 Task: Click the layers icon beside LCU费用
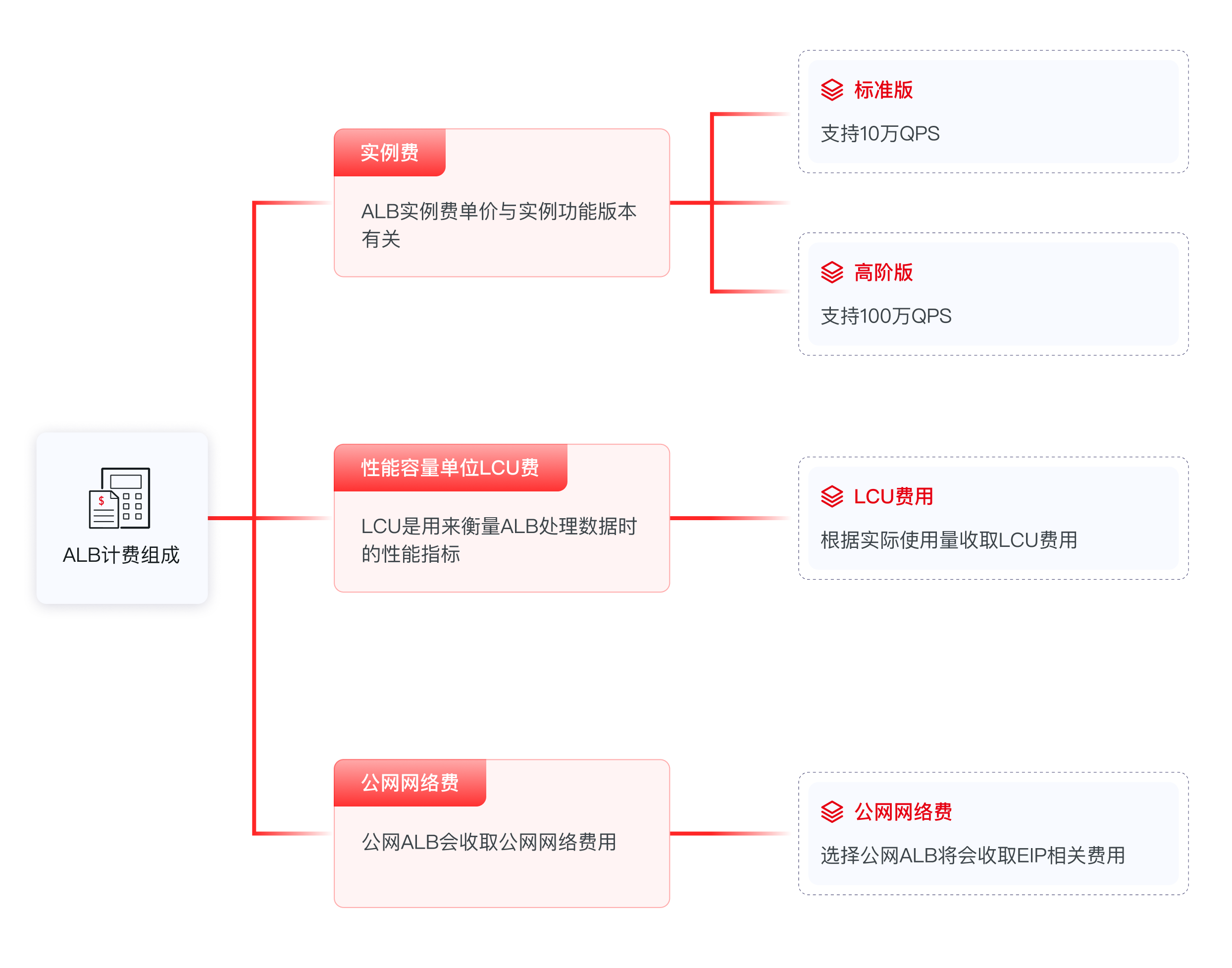point(831,496)
